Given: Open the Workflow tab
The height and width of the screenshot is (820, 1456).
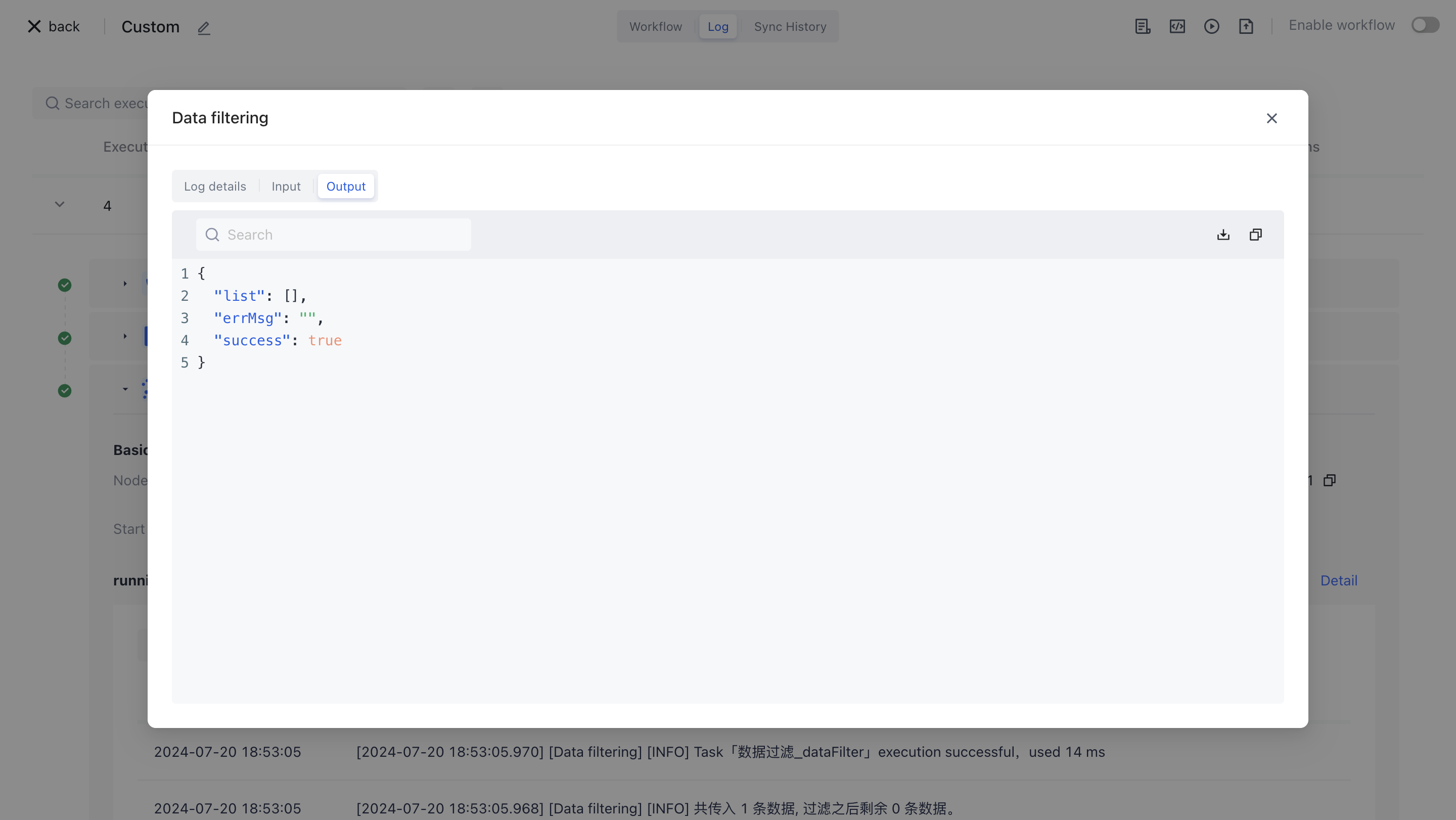Looking at the screenshot, I should pyautogui.click(x=655, y=27).
